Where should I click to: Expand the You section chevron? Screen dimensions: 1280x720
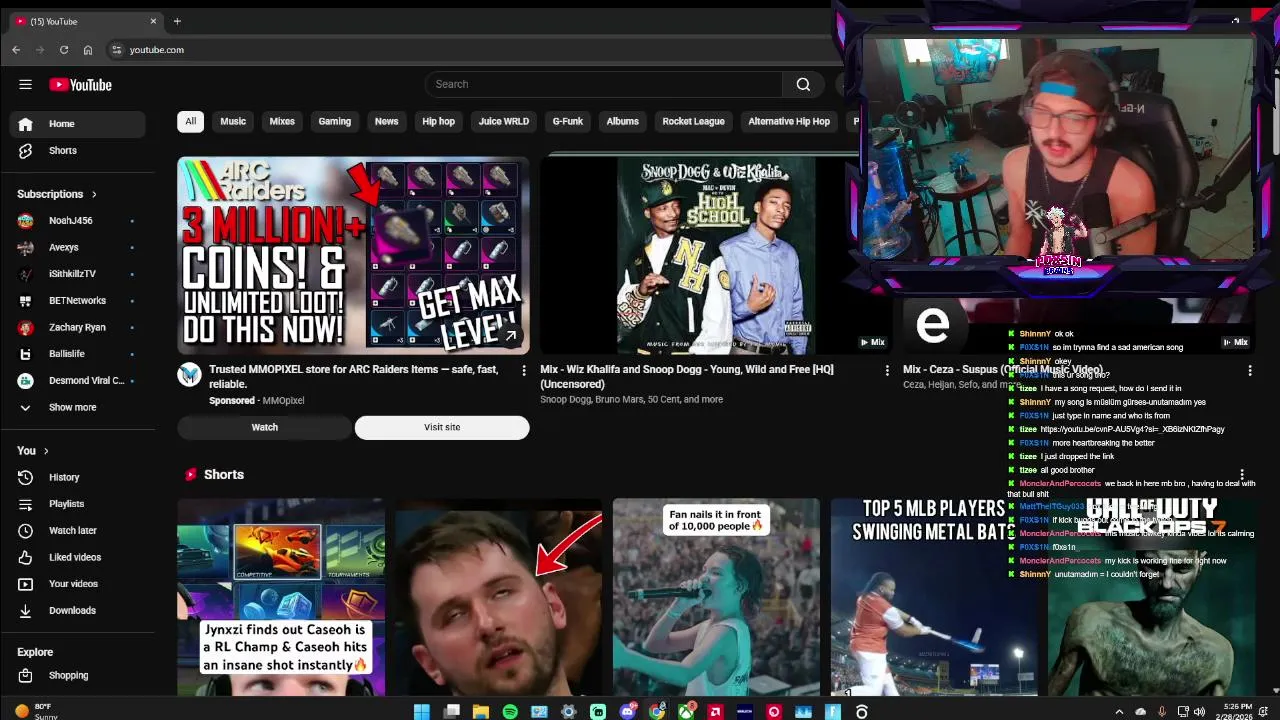(46, 451)
